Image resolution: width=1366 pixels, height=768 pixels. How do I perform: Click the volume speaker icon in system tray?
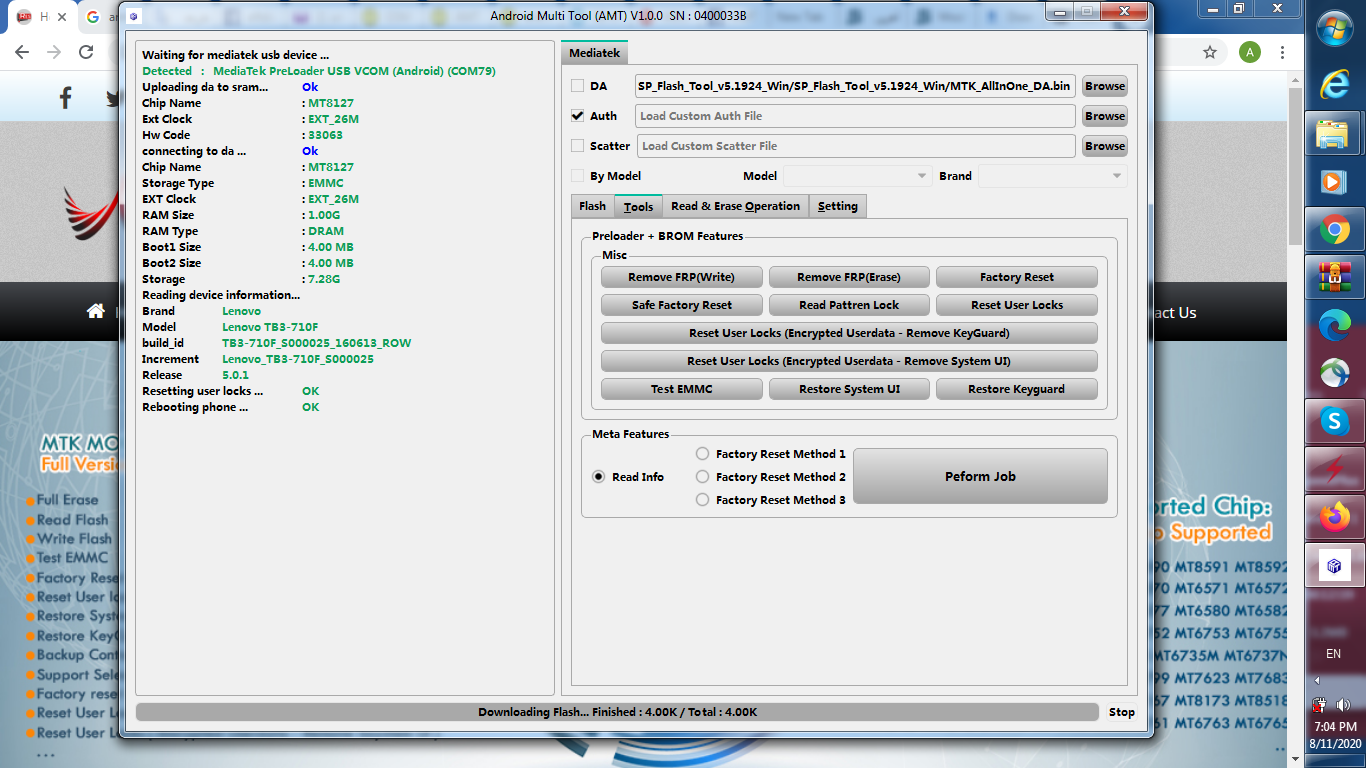point(1342,705)
